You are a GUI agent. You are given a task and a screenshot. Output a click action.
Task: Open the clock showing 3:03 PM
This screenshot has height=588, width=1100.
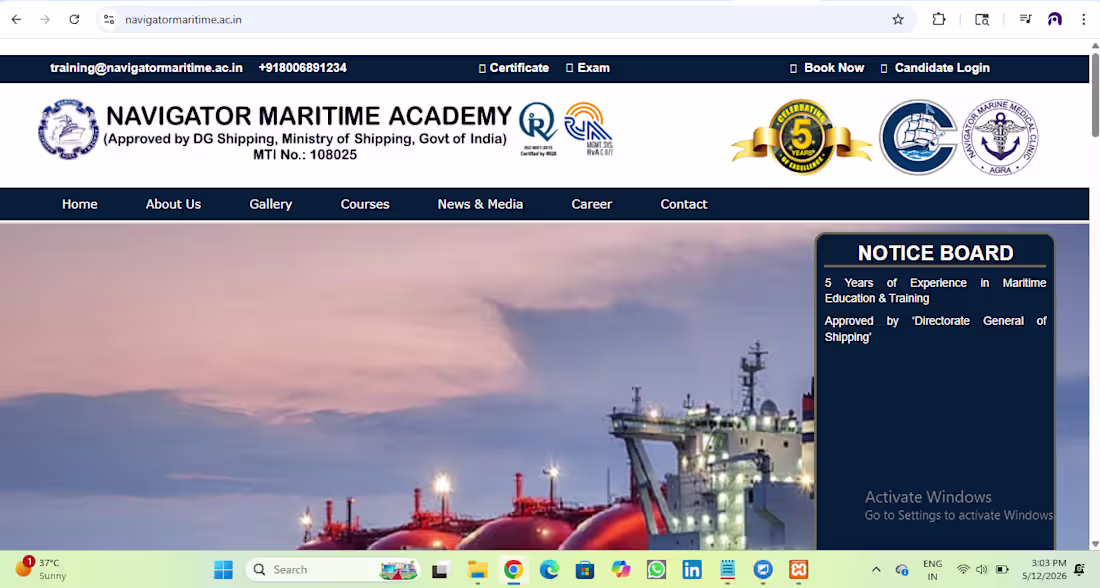tap(1044, 569)
